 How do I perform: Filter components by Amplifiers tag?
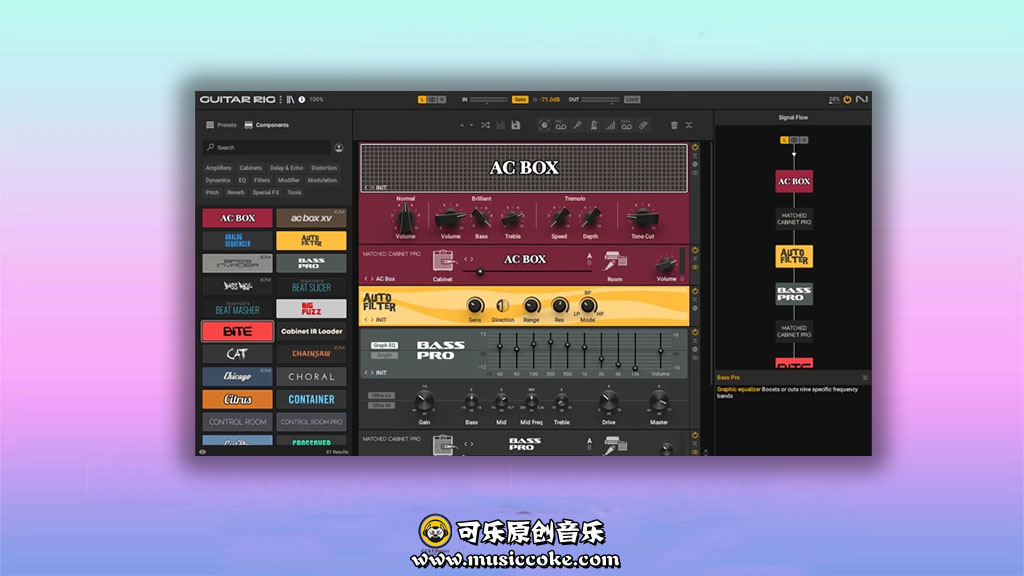tap(218, 168)
